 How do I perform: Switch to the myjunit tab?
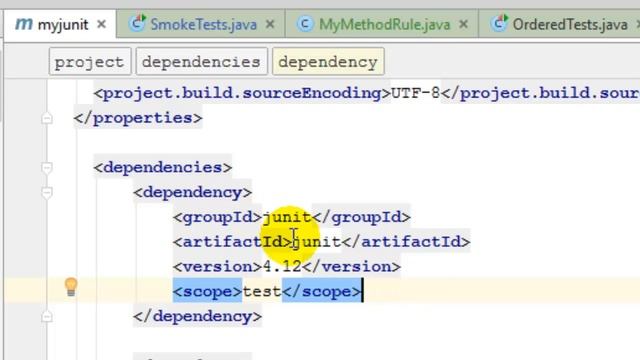(x=60, y=24)
